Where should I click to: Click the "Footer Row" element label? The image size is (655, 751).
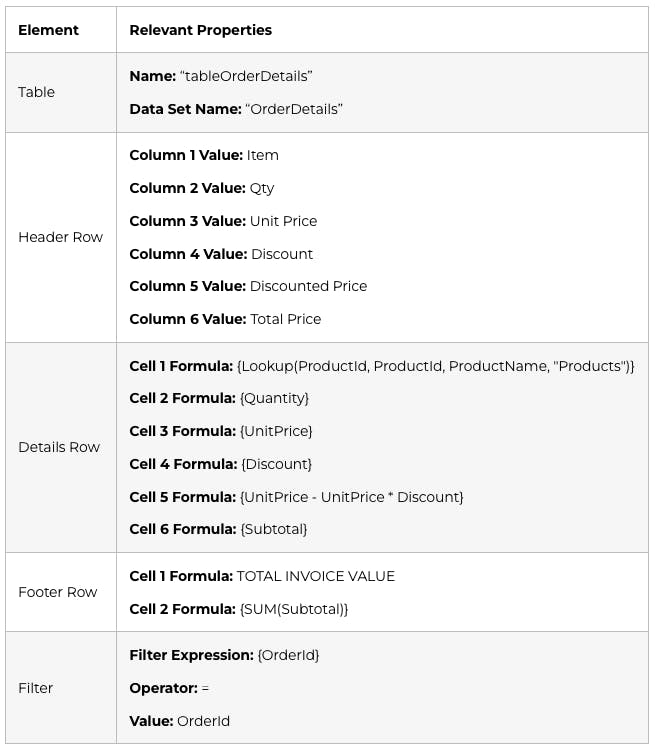58,592
